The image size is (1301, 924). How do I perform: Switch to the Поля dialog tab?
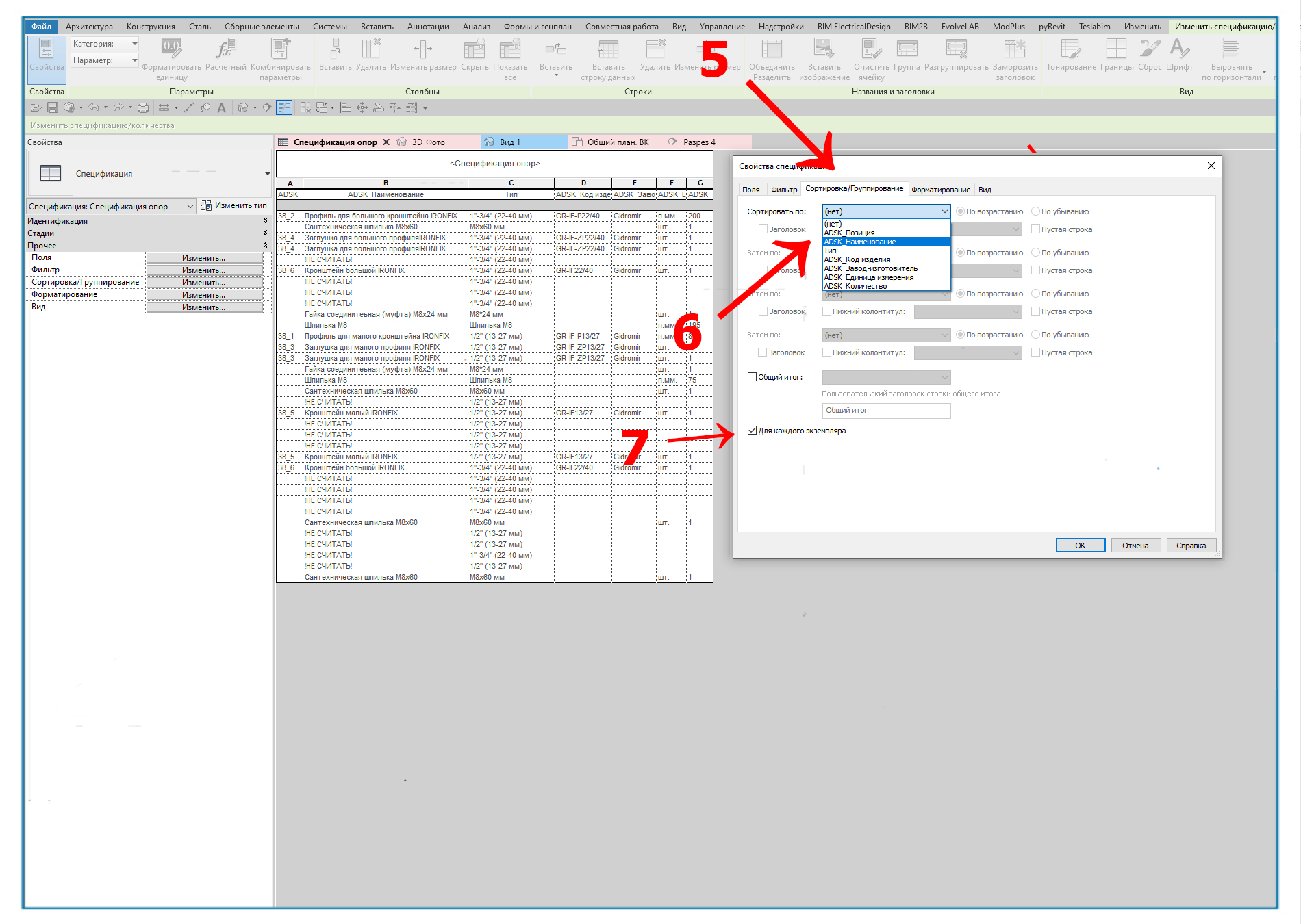pyautogui.click(x=751, y=190)
